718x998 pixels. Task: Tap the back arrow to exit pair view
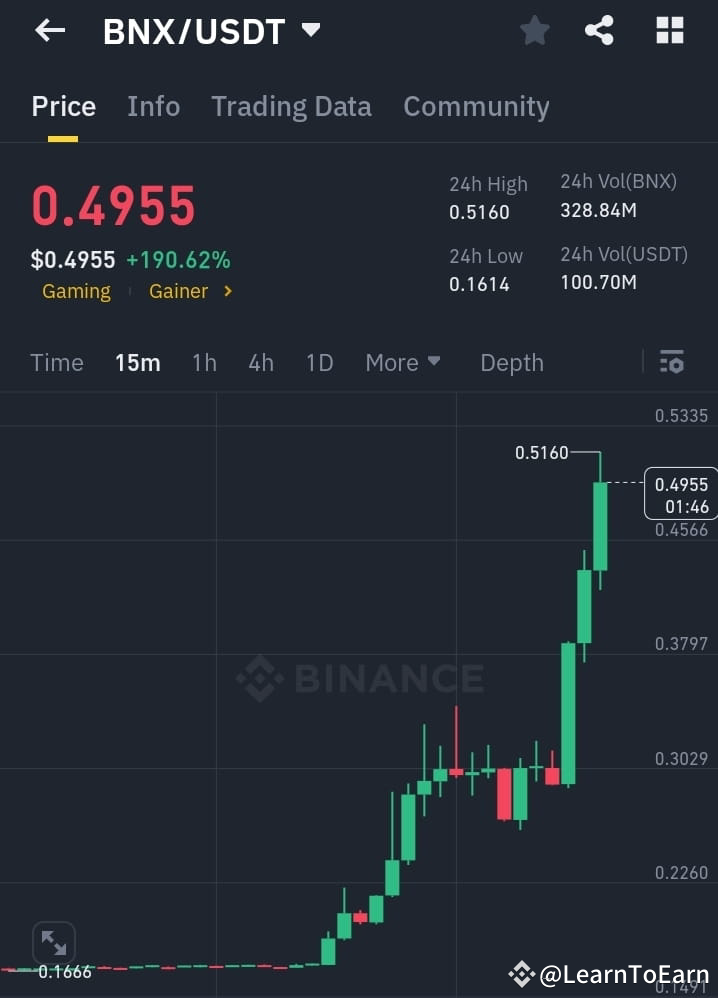coord(48,30)
